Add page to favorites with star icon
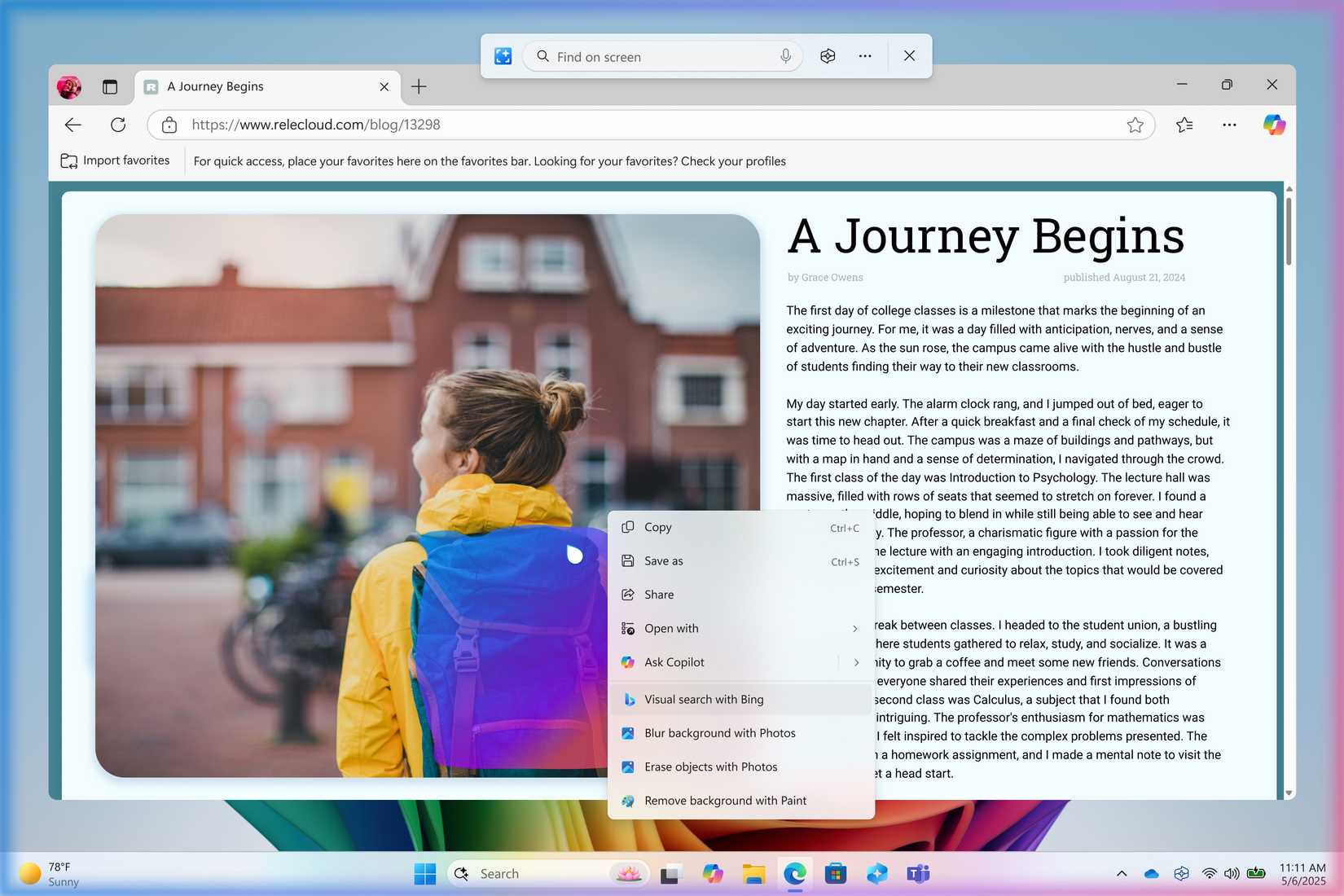Viewport: 1344px width, 896px height. (x=1135, y=125)
